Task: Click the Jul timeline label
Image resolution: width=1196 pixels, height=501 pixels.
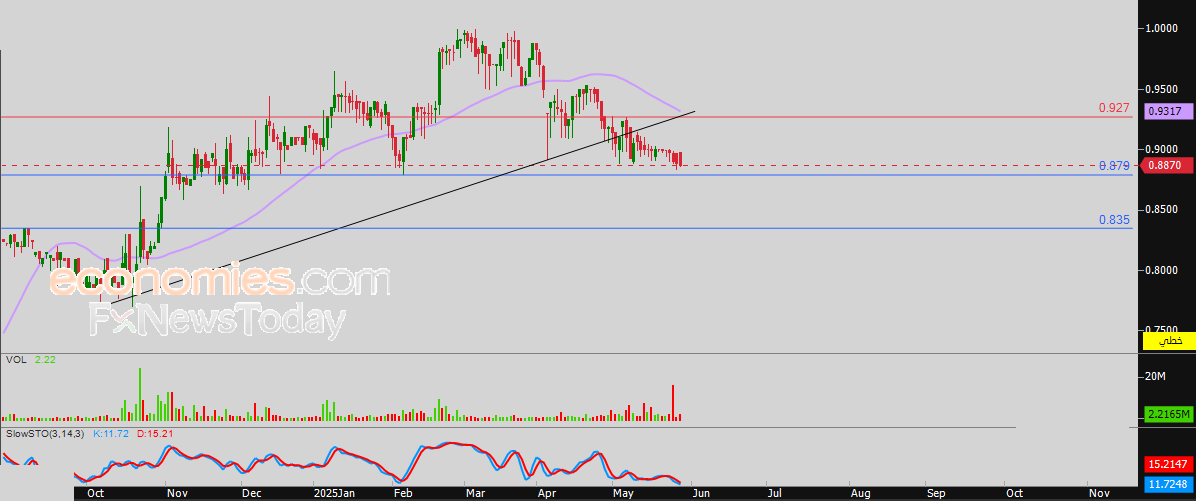Action: pyautogui.click(x=776, y=493)
